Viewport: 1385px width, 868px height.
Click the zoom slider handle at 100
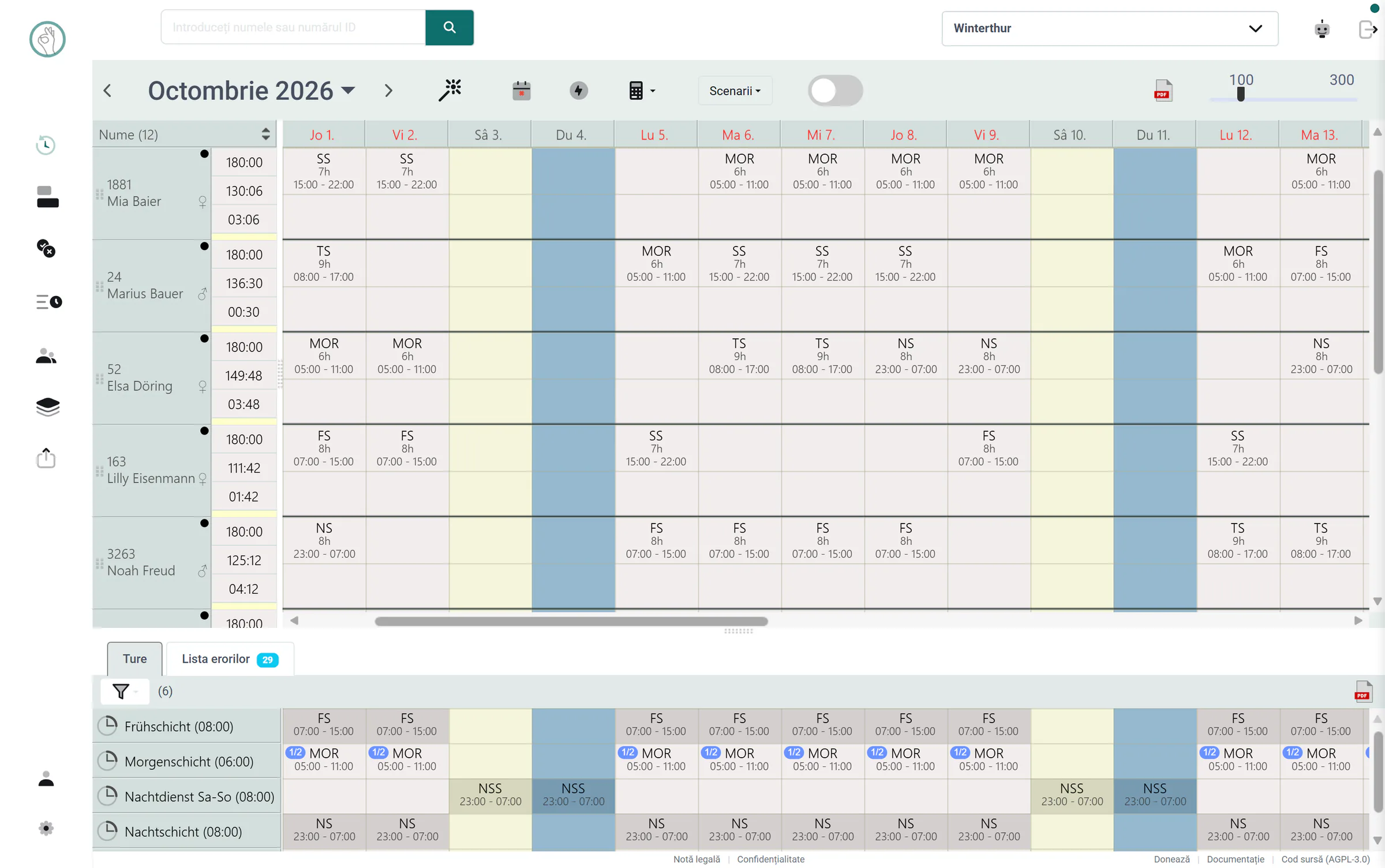tap(1241, 94)
